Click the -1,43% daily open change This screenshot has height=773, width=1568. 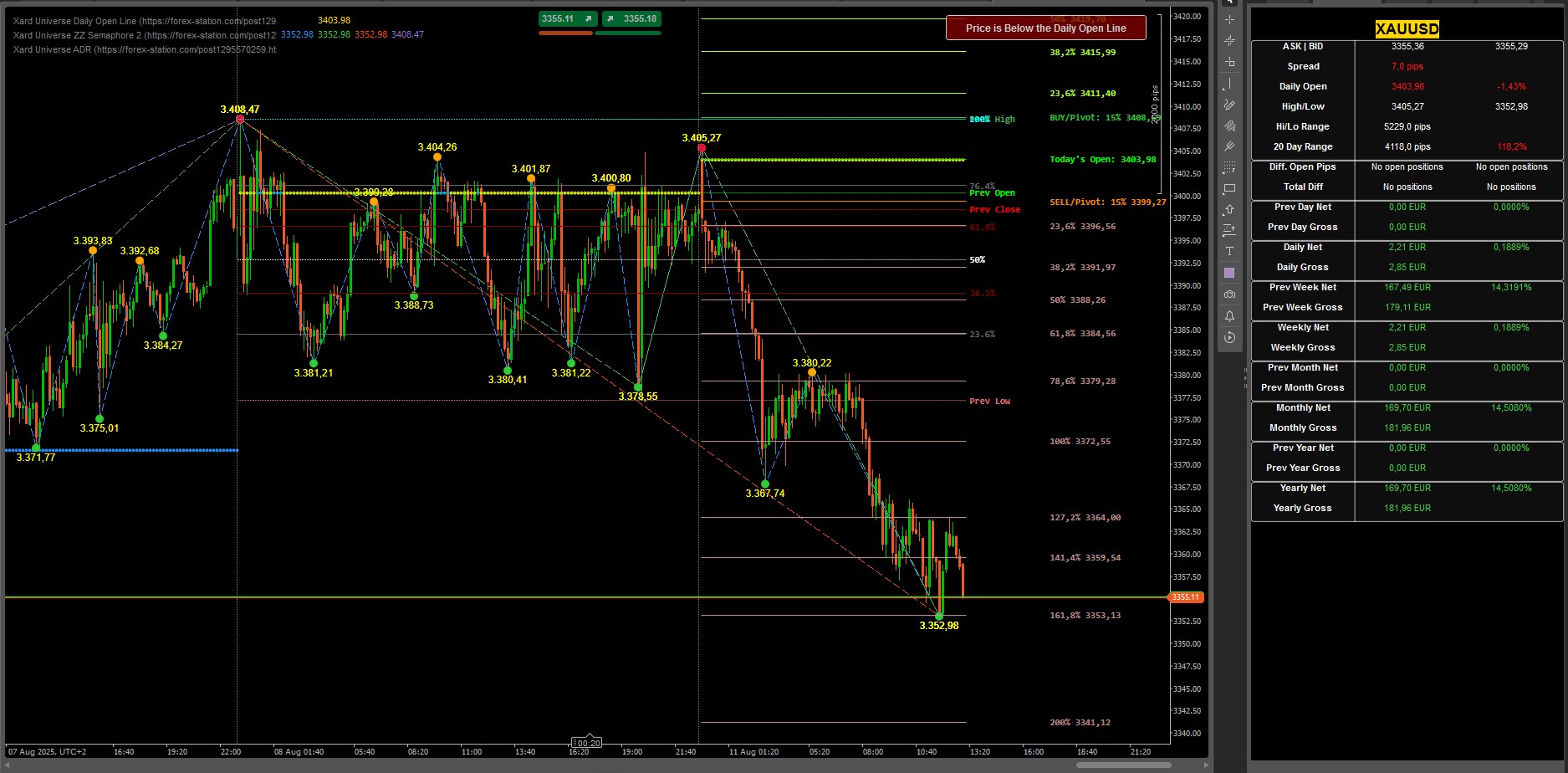tap(1511, 86)
